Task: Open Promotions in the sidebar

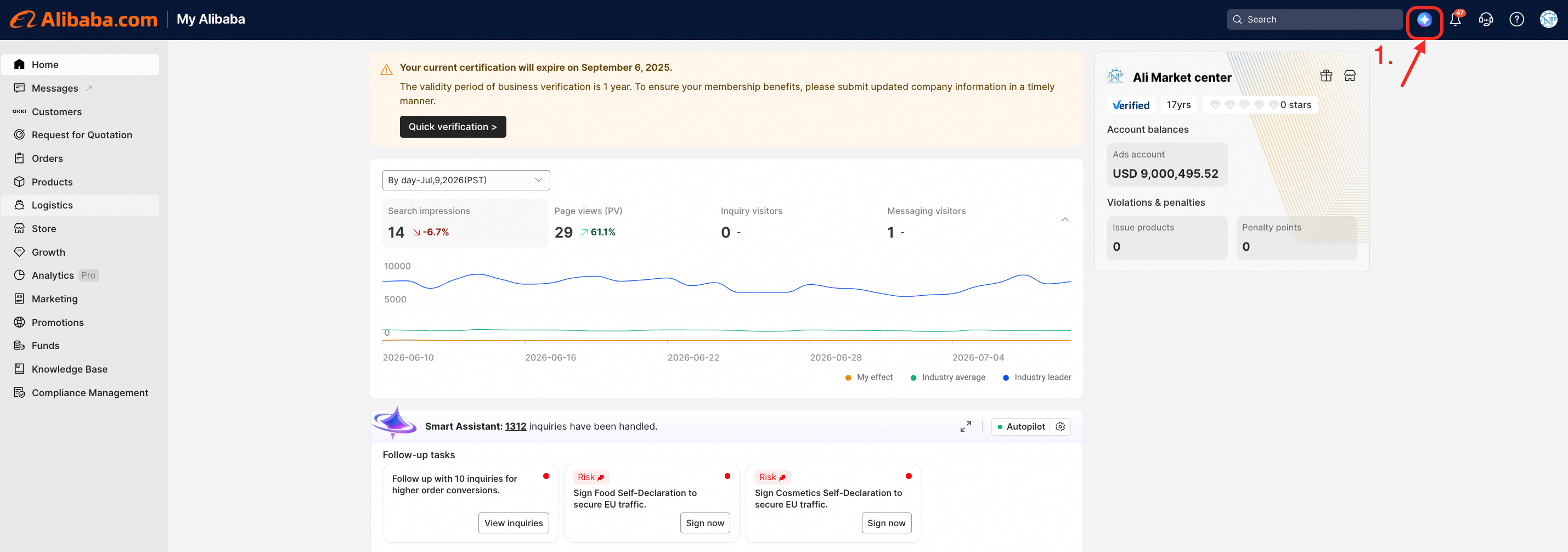Action: [x=80, y=322]
